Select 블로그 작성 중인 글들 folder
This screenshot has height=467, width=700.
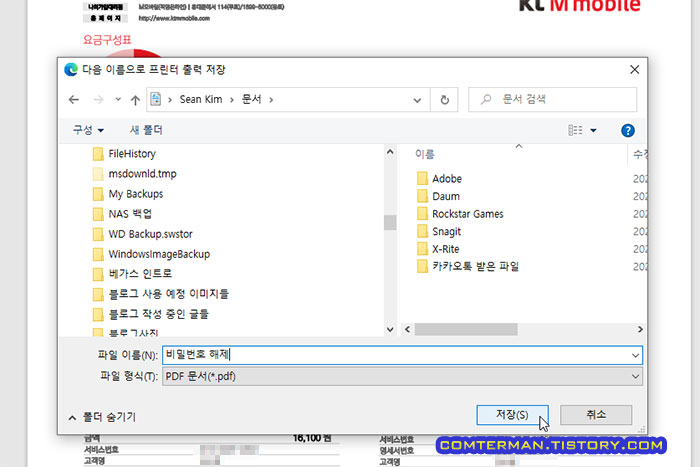(x=158, y=314)
